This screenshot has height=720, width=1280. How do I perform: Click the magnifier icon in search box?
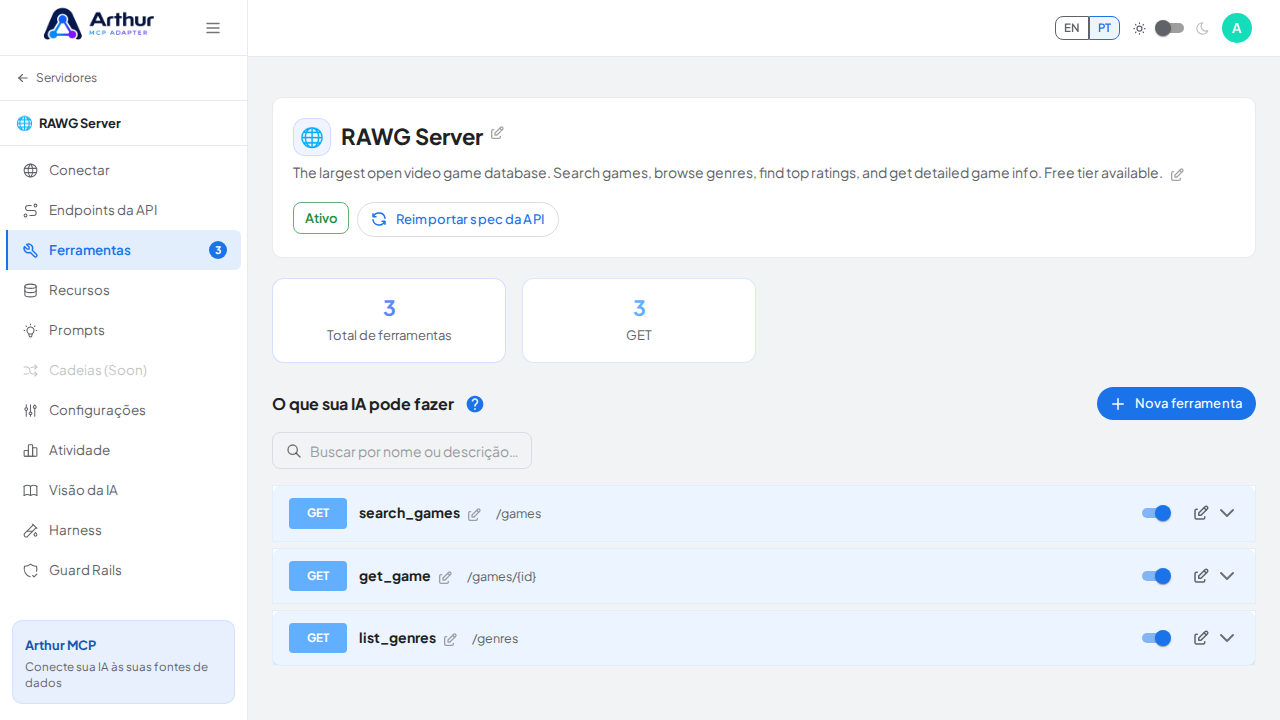[x=294, y=451]
